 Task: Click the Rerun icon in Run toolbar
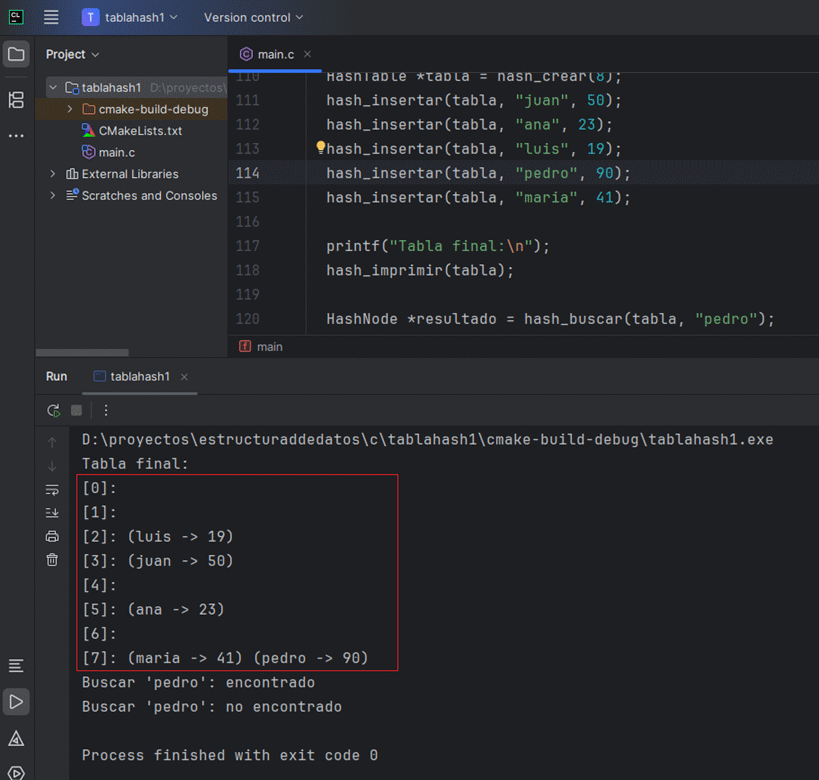click(x=53, y=410)
